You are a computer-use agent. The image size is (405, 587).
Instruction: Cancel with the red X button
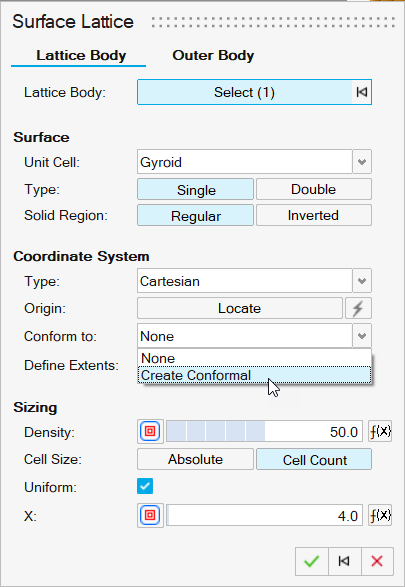pos(377,561)
